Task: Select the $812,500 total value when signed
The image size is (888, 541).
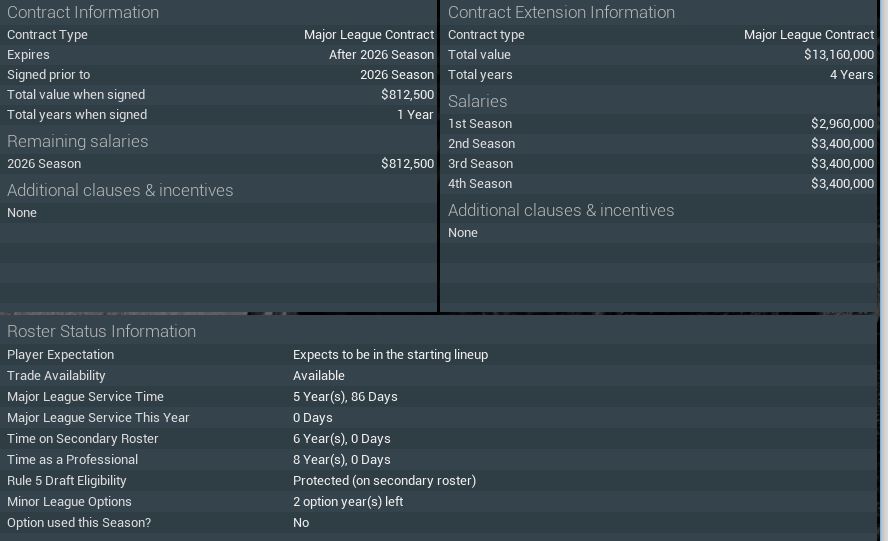Action: pyautogui.click(x=407, y=94)
